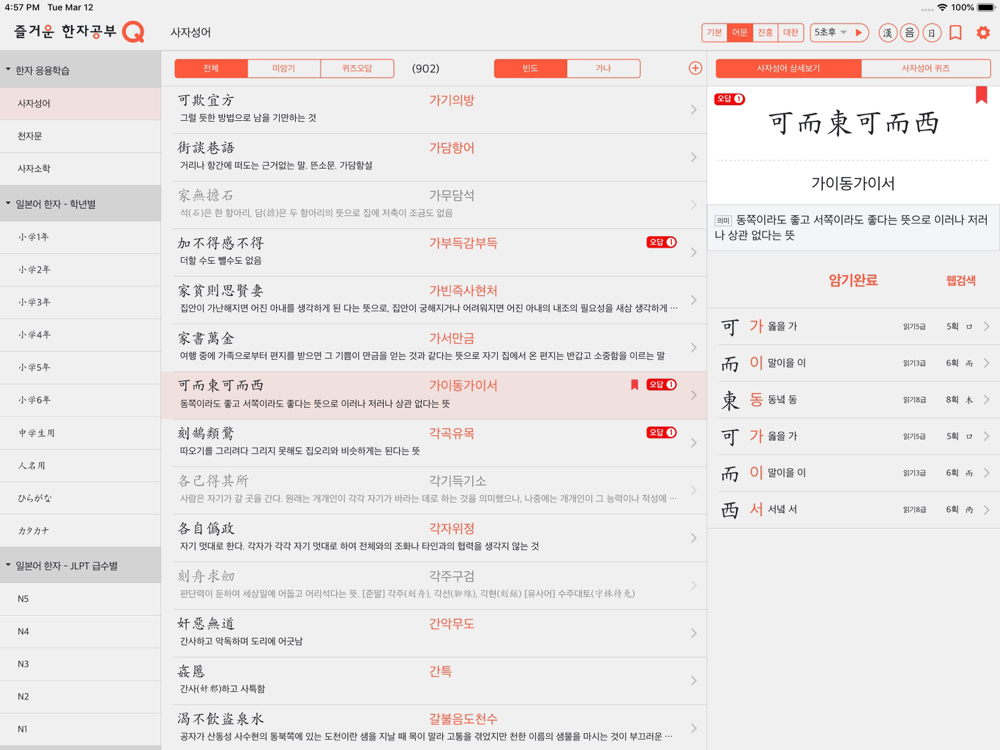Screen dimensions: 1000x750
Task: Check Wi-Fi icon in status bar
Action: click(x=942, y=8)
